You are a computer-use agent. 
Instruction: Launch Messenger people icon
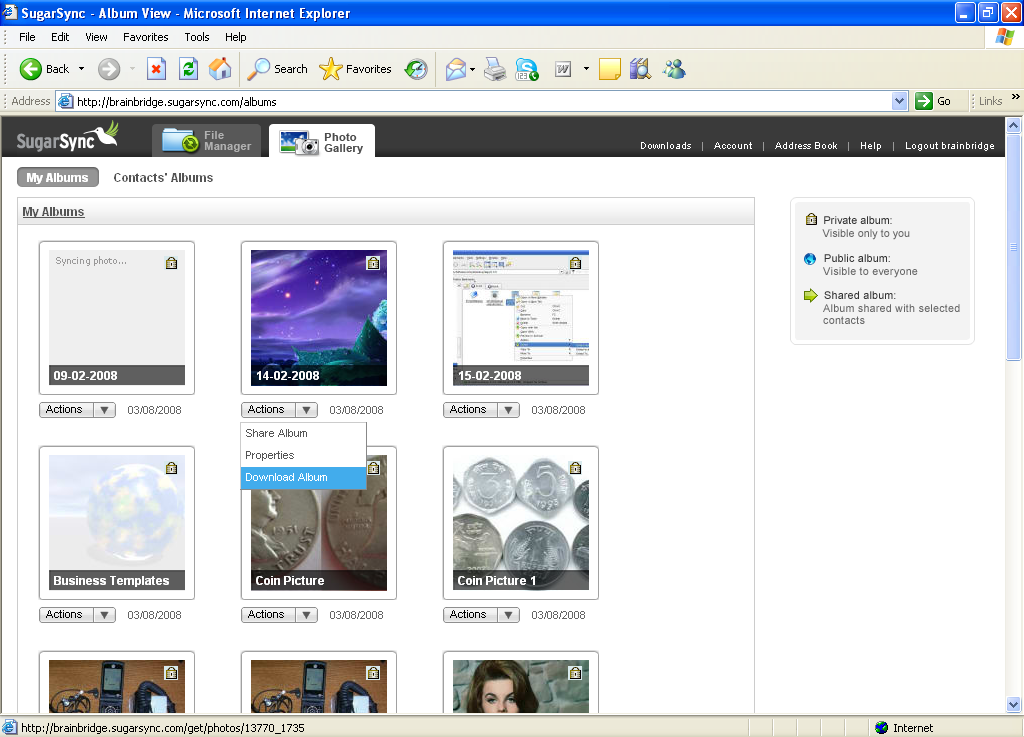click(674, 69)
